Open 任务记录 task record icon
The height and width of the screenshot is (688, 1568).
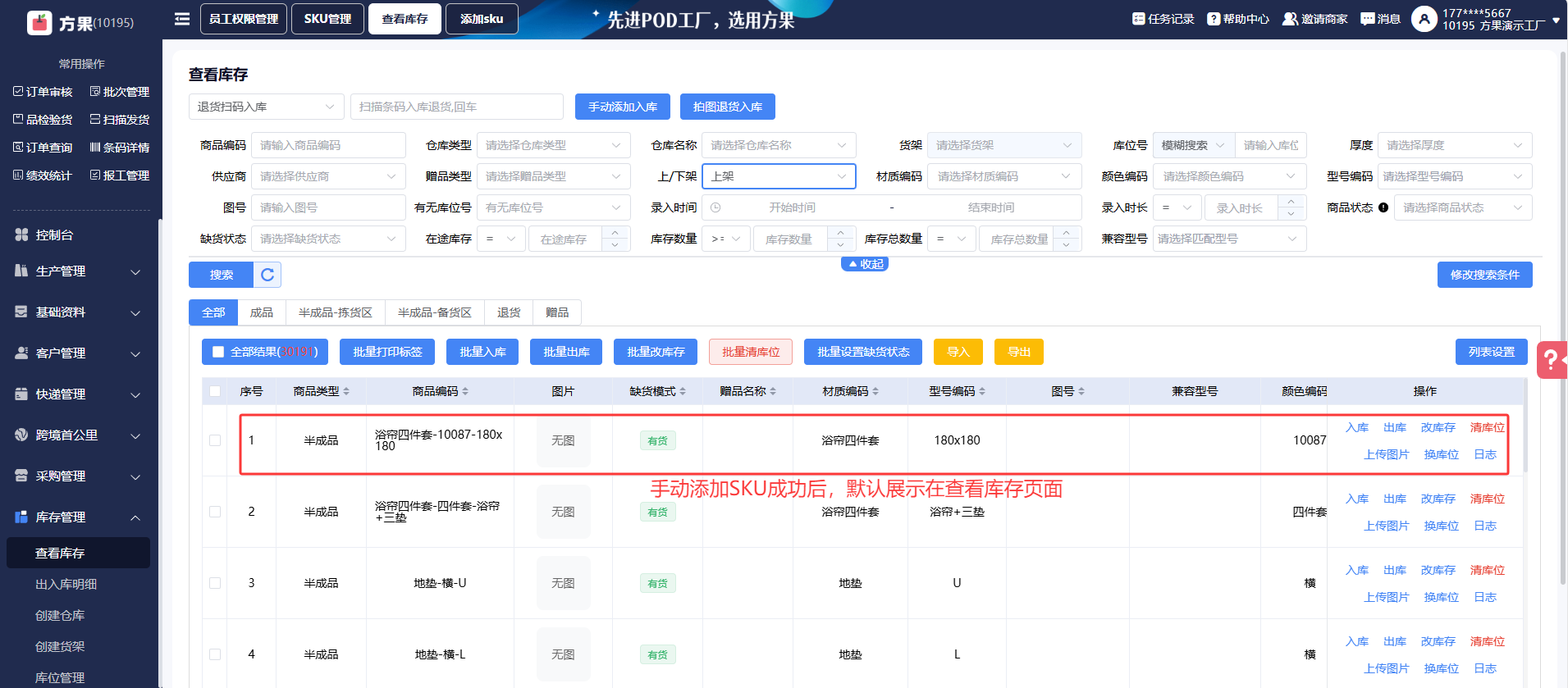(x=1138, y=19)
